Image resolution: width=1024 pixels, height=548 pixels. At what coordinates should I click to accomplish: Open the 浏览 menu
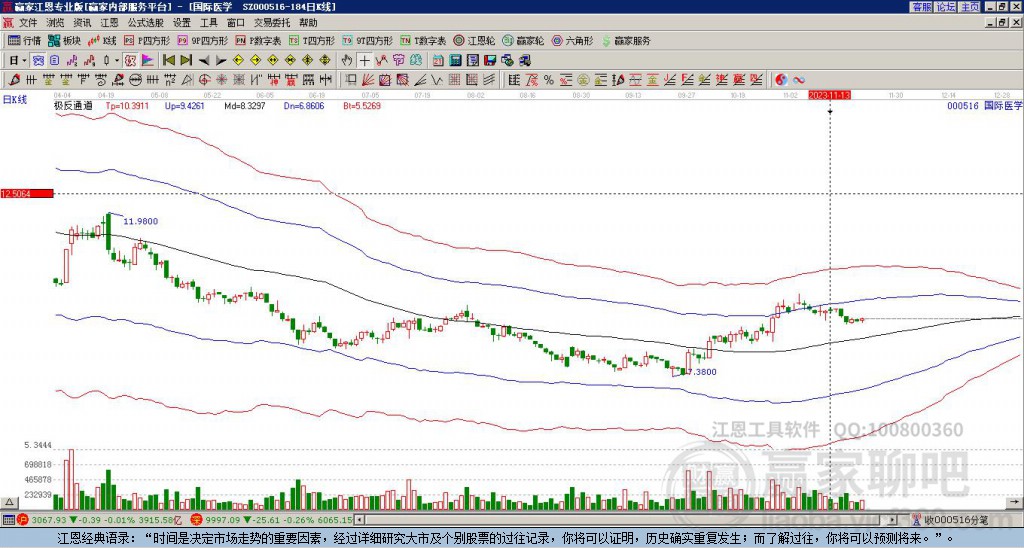[x=56, y=23]
